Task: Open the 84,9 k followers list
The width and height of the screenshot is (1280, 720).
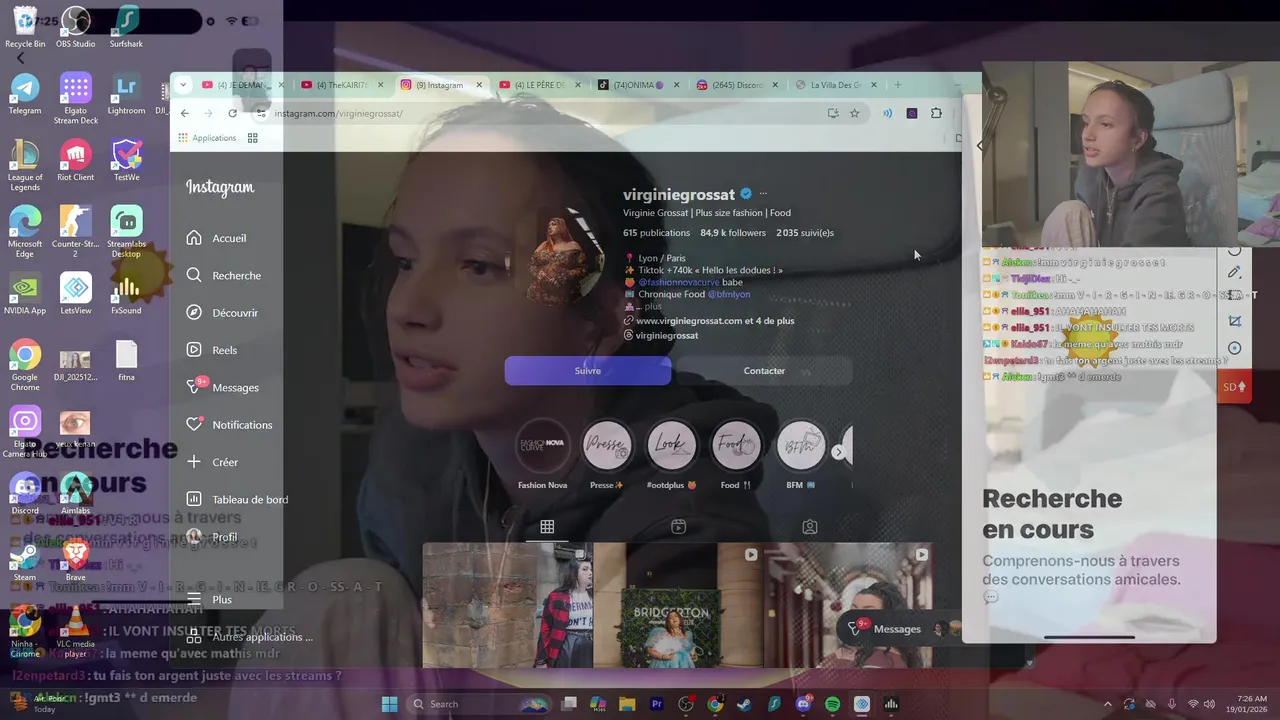Action: (733, 233)
